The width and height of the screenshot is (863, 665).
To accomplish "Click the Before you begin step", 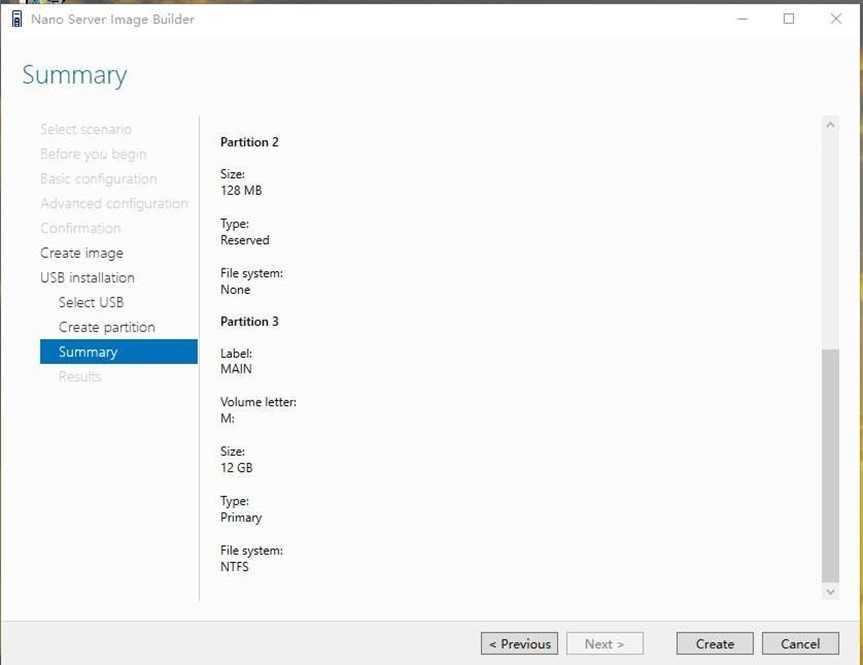I will coord(94,154).
